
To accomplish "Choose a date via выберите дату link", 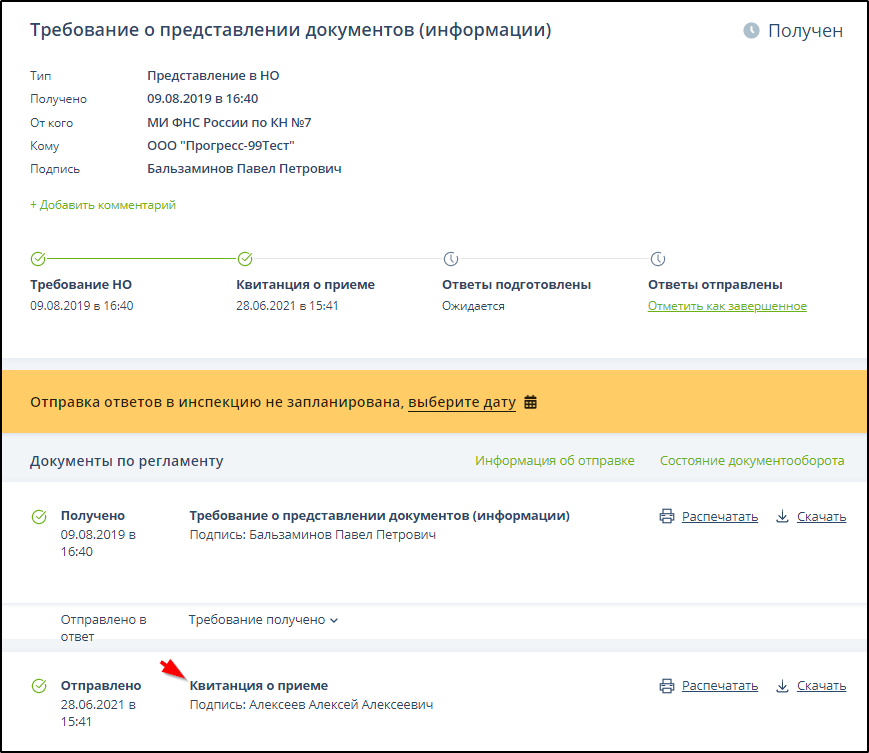I will pyautogui.click(x=461, y=403).
